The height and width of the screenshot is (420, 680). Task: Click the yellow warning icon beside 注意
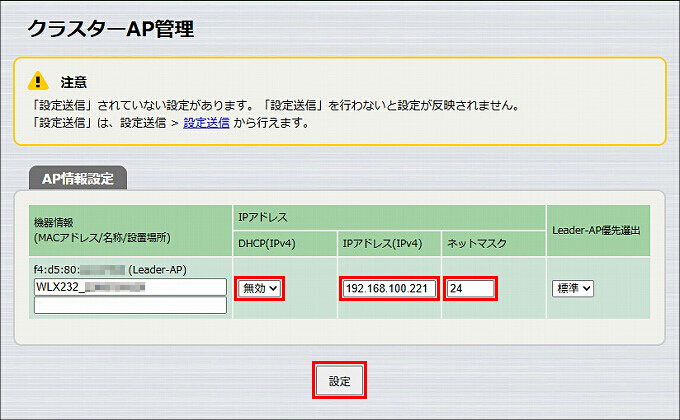[x=38, y=81]
